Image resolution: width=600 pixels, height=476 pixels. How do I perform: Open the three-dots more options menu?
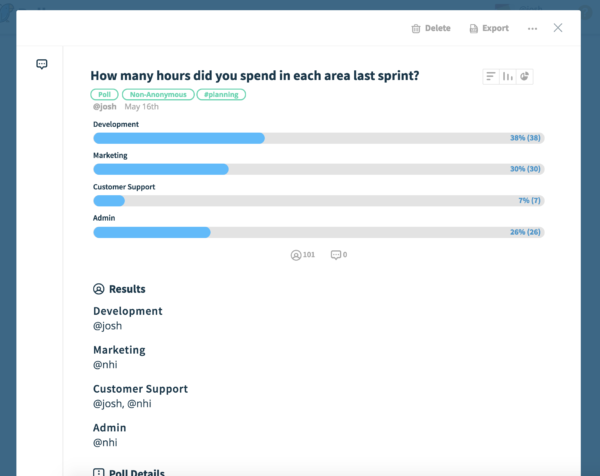(x=532, y=29)
